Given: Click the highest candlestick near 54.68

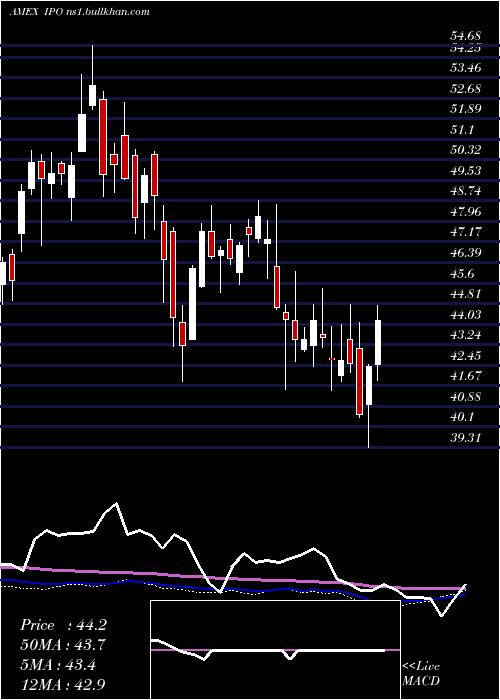Looking at the screenshot, I should pos(92,77).
